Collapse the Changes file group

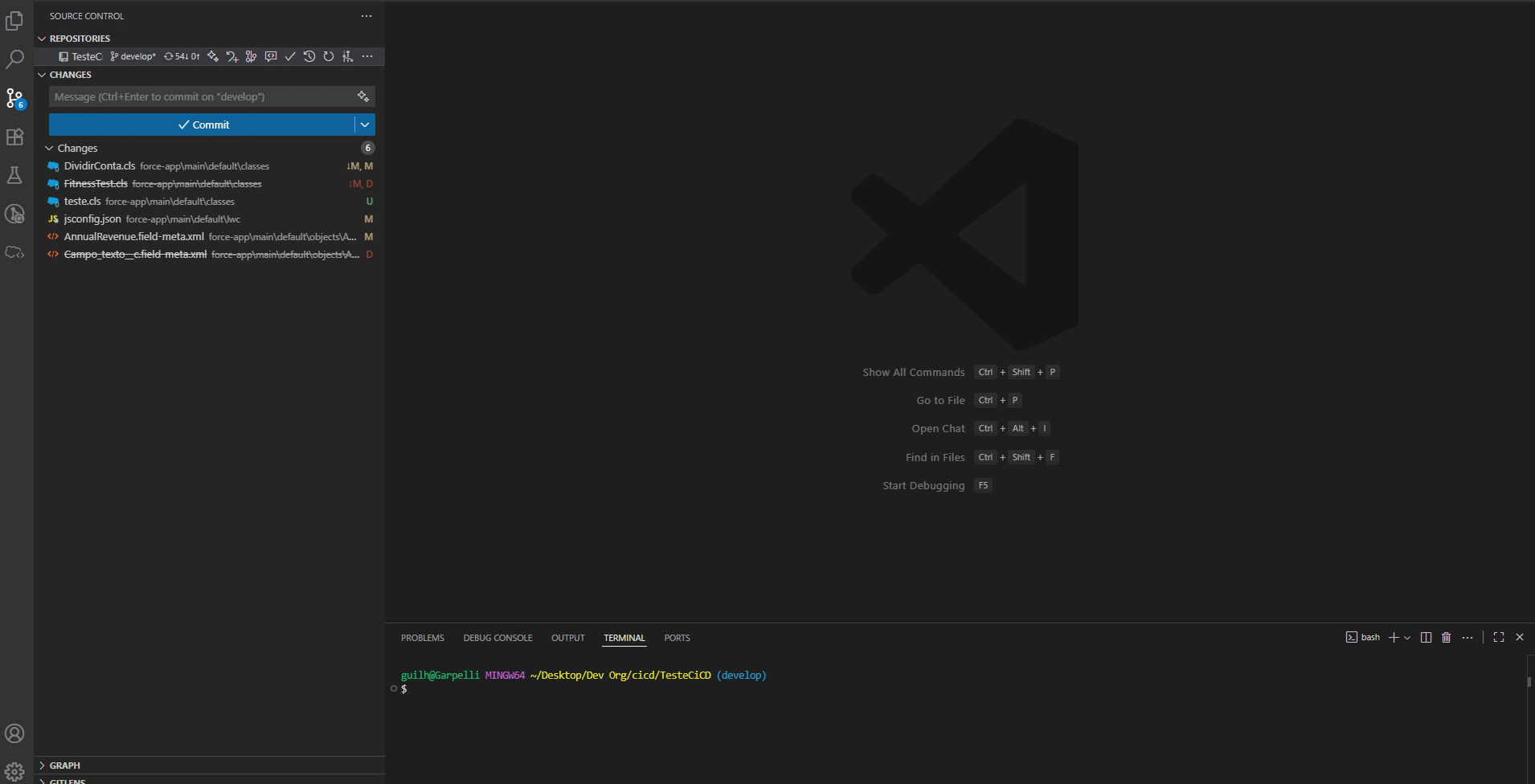coord(77,148)
